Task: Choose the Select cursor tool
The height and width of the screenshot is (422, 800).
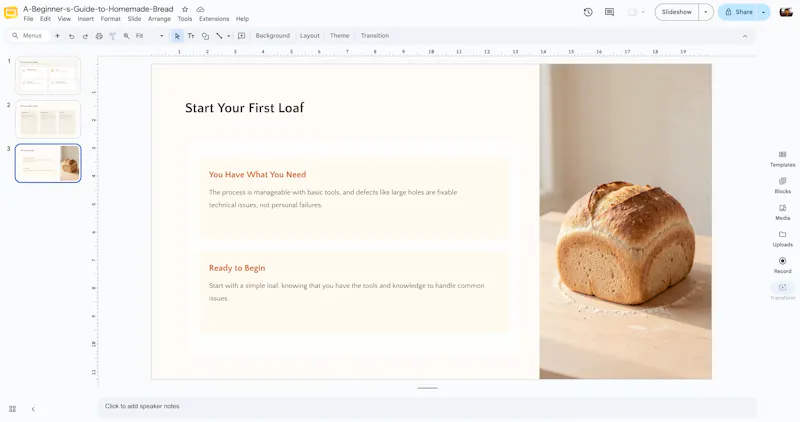Action: (177, 36)
